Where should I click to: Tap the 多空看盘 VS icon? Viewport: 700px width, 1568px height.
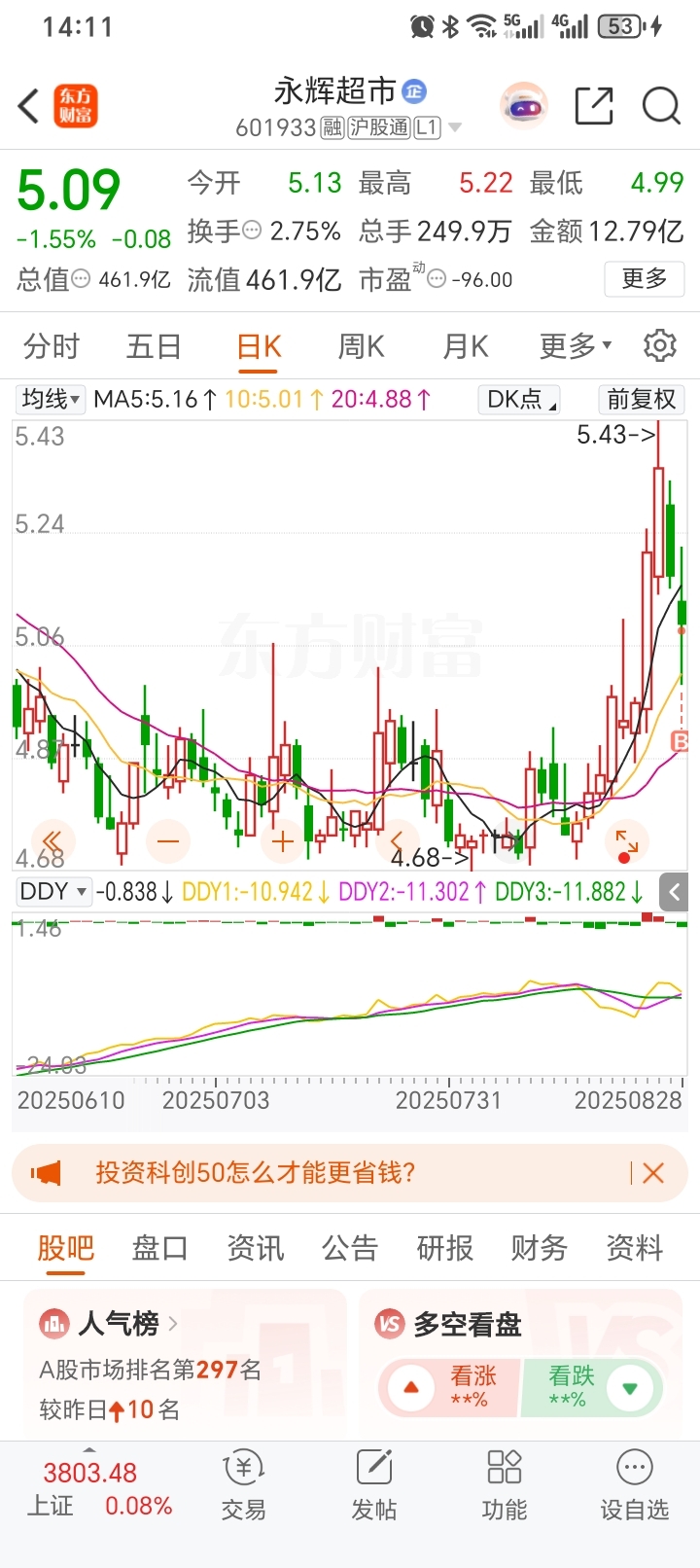(x=390, y=1324)
